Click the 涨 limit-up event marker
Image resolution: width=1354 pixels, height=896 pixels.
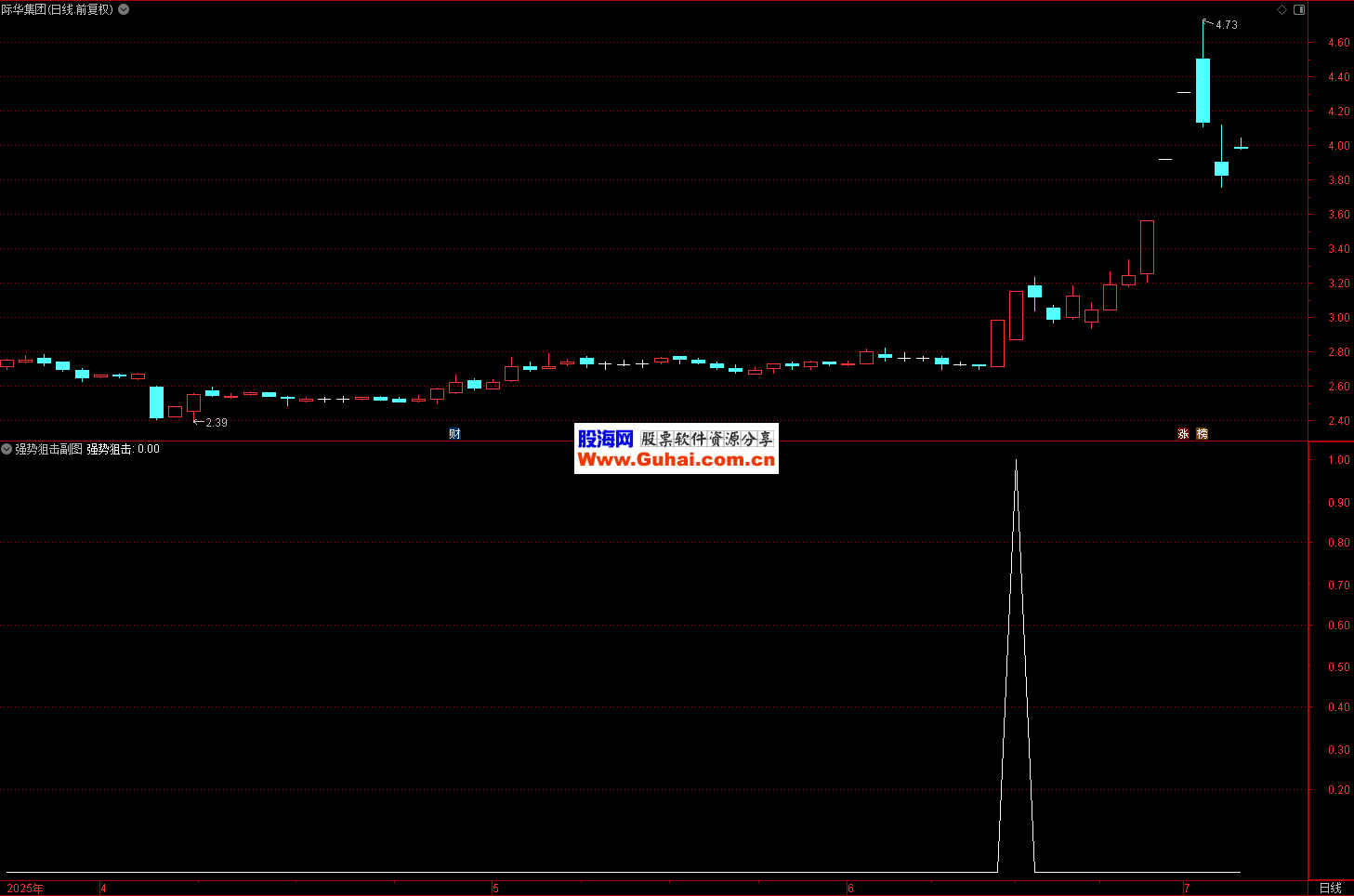coord(1184,434)
